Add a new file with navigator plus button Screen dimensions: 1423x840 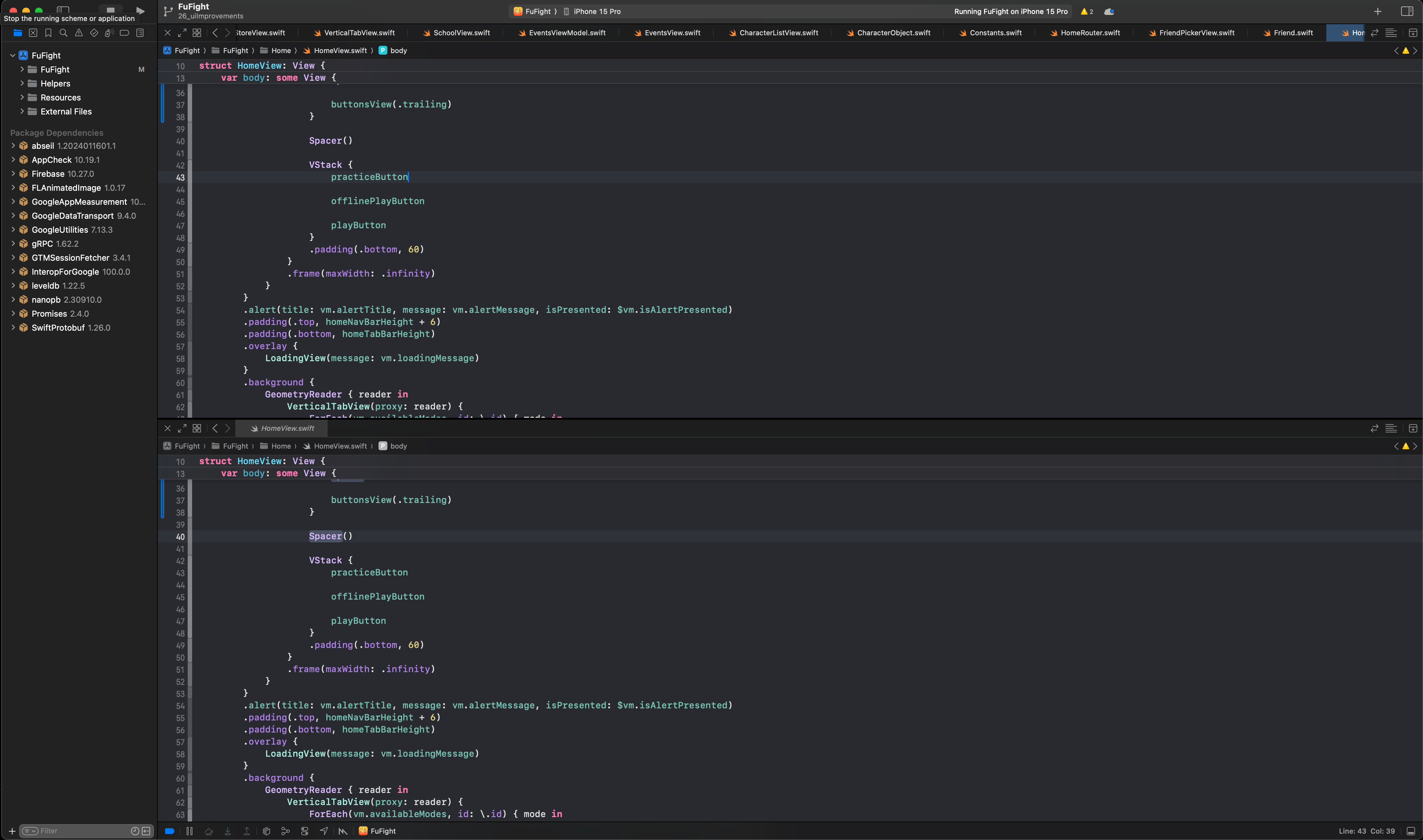(x=12, y=831)
